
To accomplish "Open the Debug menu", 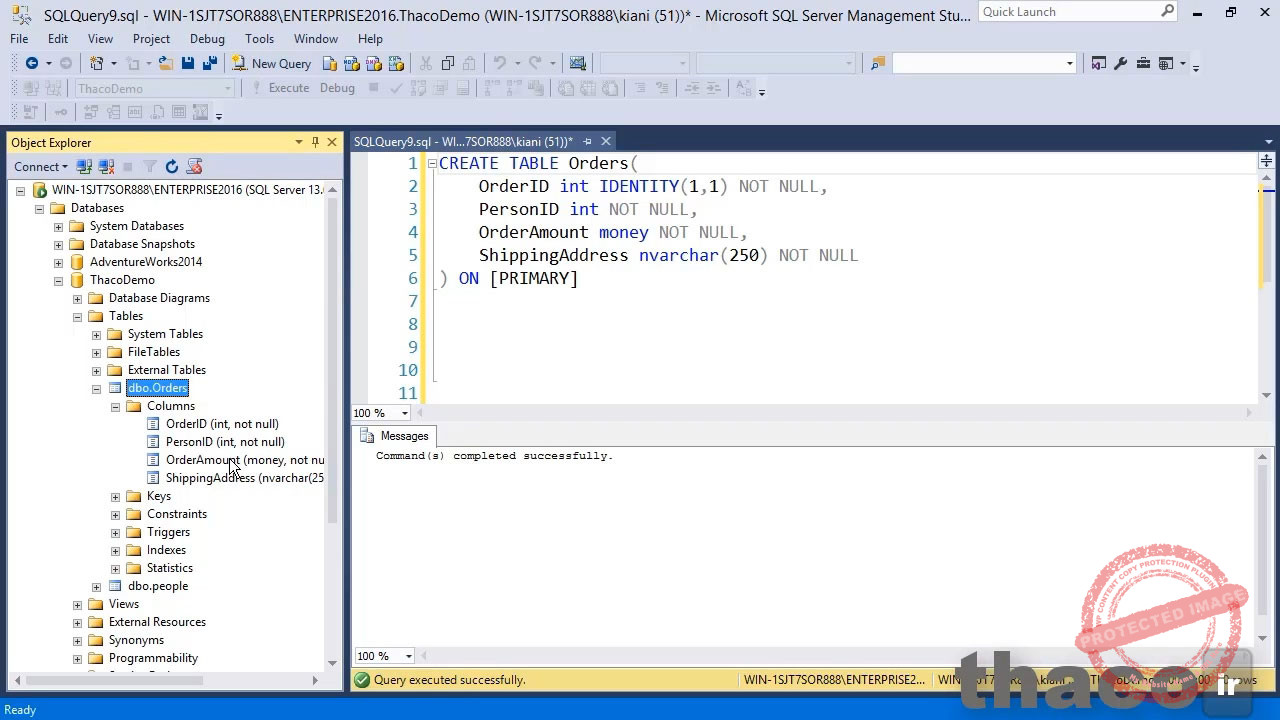I will pyautogui.click(x=207, y=39).
